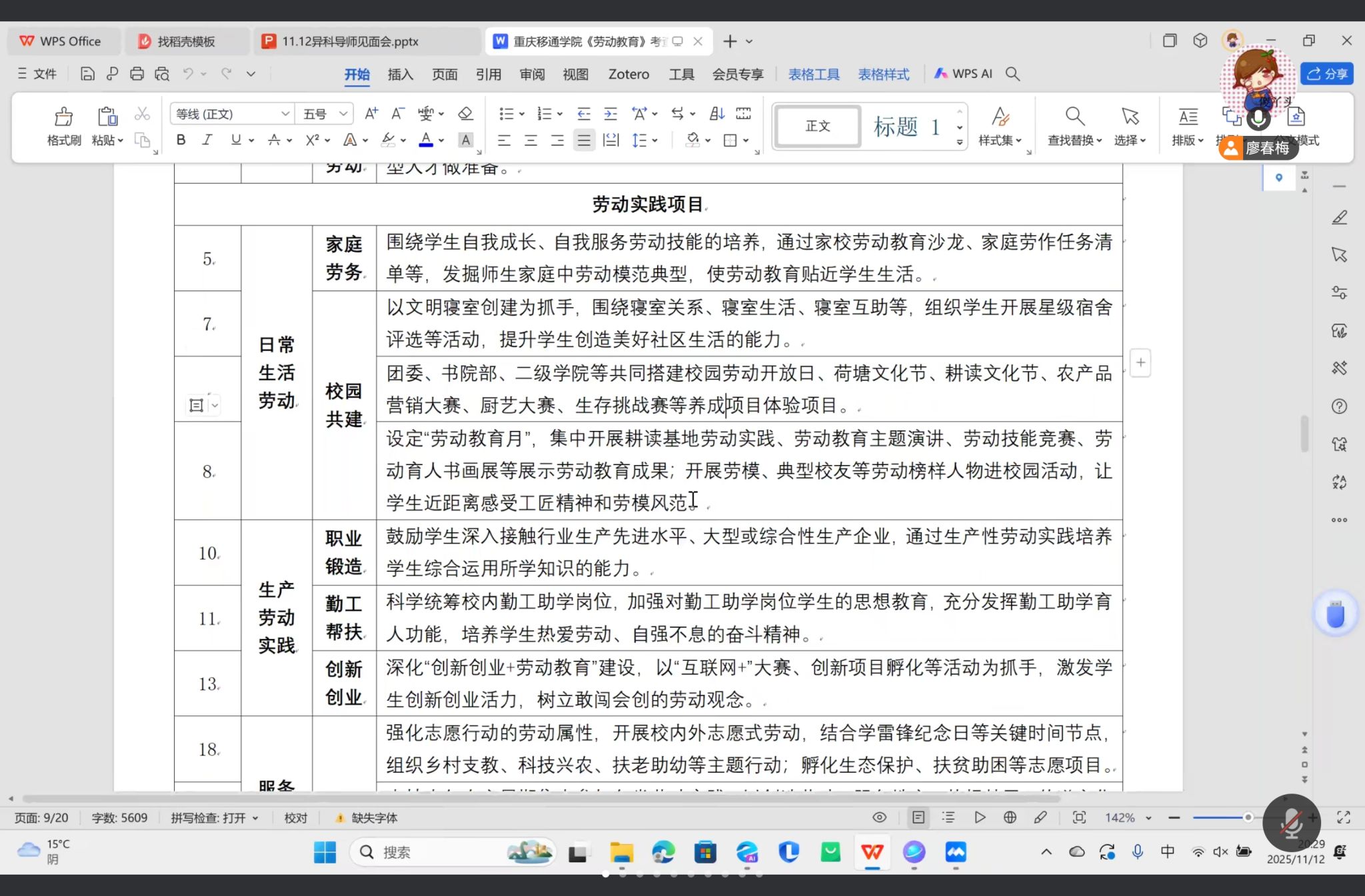Viewport: 1365px width, 896px height.
Task: Click the Format Painter (格式刷) icon
Action: (x=63, y=117)
